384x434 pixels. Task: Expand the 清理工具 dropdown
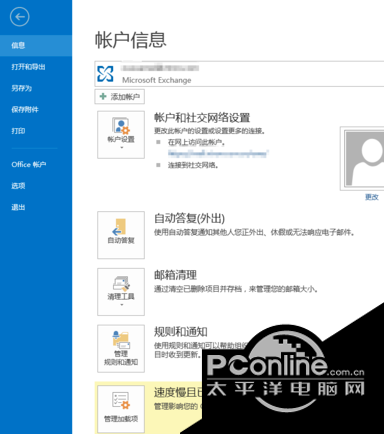[x=121, y=292]
